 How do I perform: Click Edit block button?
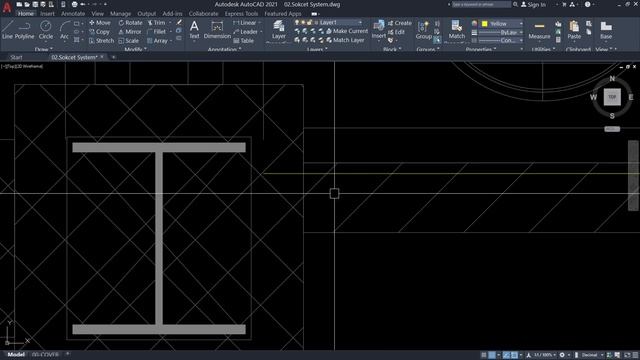pyautogui.click(x=396, y=32)
